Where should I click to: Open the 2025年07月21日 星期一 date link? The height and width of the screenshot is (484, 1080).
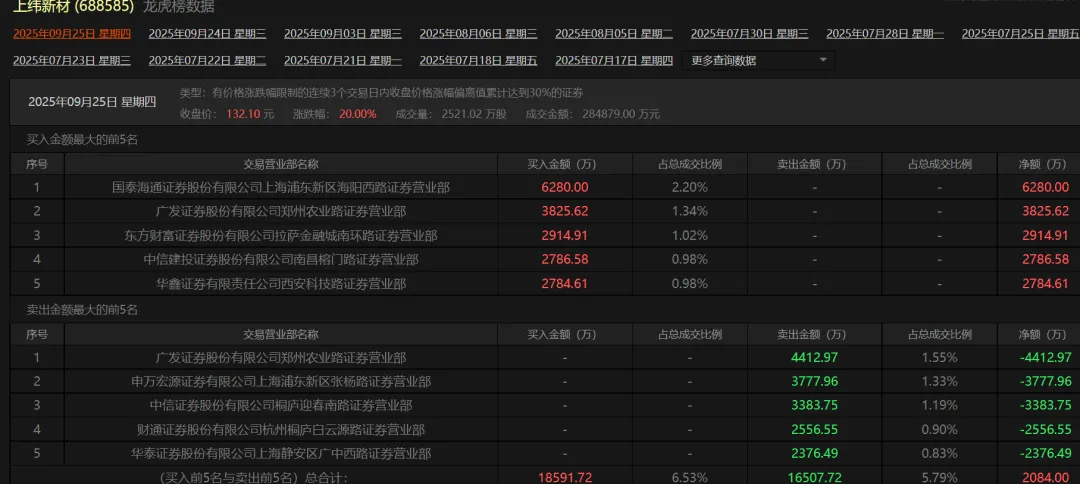click(x=343, y=61)
